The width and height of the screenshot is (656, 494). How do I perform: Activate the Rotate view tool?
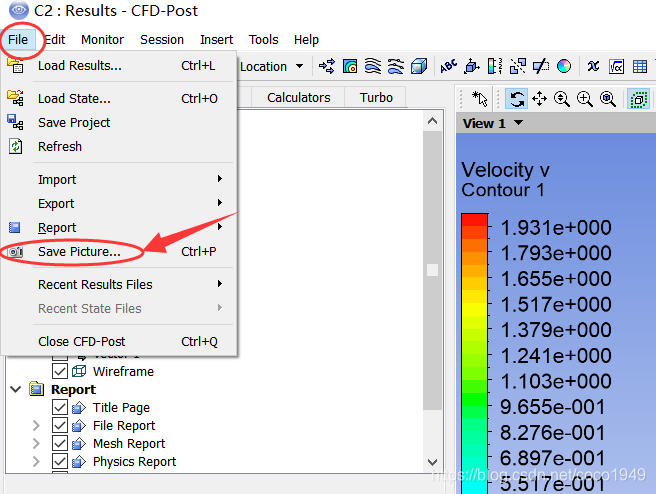pos(517,99)
